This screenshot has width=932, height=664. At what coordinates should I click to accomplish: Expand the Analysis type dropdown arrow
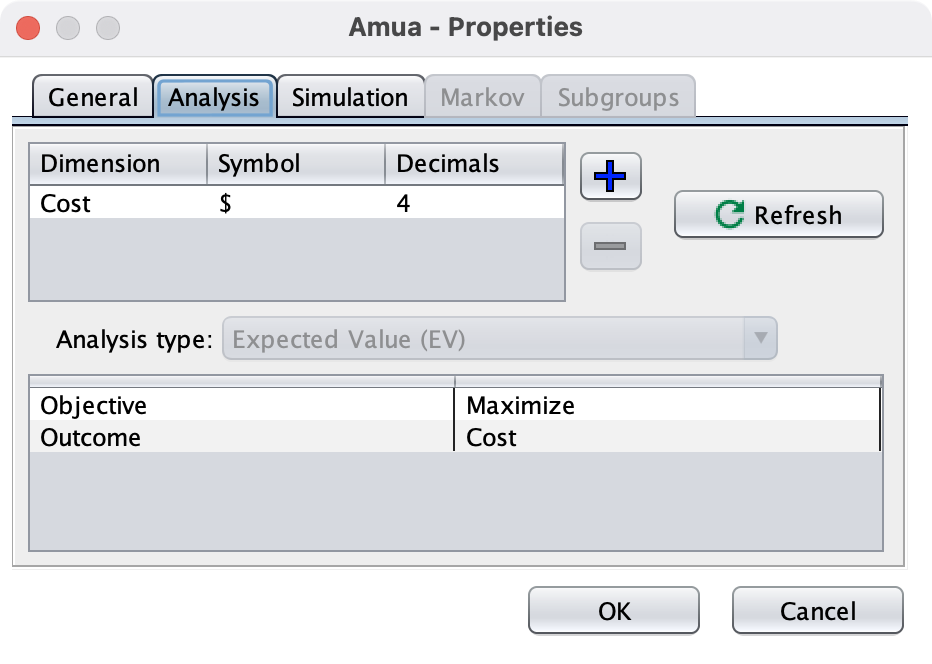pyautogui.click(x=760, y=339)
